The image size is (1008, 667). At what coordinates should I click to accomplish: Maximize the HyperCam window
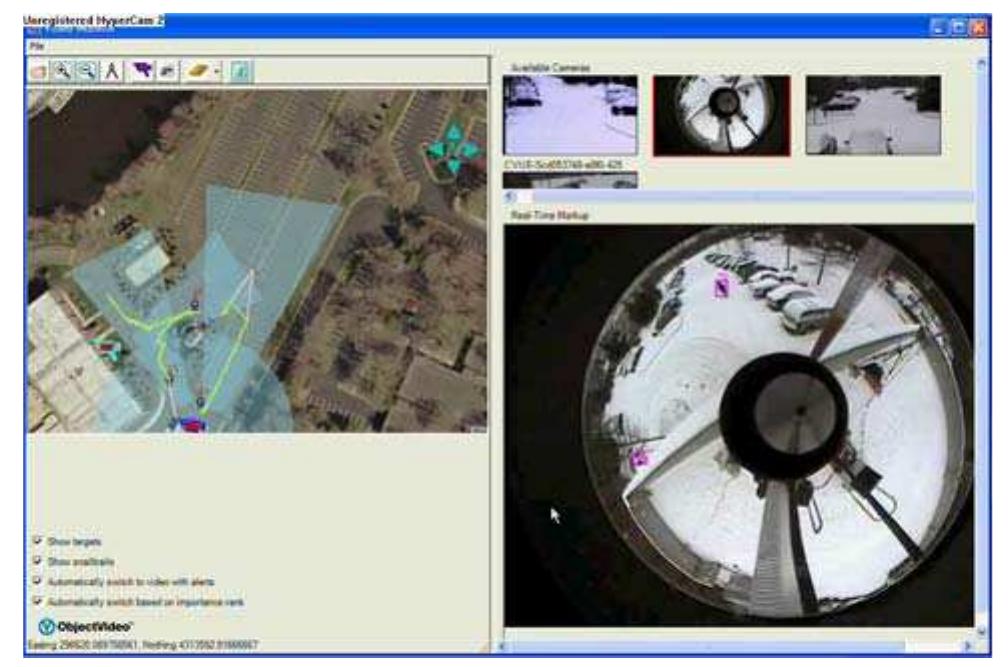(958, 27)
